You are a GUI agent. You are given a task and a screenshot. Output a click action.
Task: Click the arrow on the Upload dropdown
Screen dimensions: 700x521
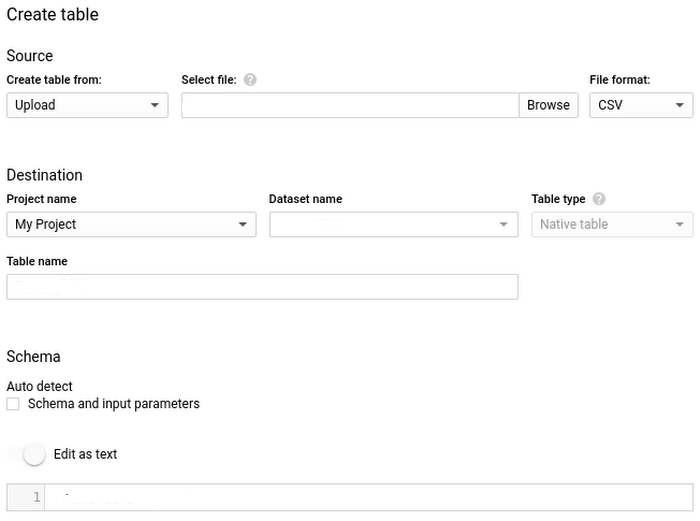(x=155, y=105)
